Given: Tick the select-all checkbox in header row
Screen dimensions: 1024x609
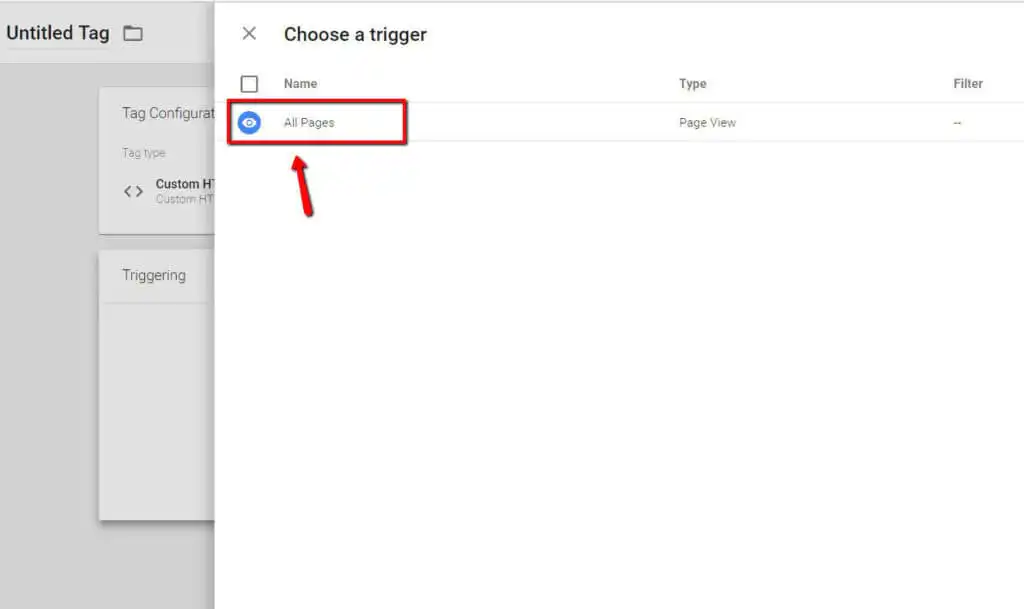Looking at the screenshot, I should tap(249, 84).
